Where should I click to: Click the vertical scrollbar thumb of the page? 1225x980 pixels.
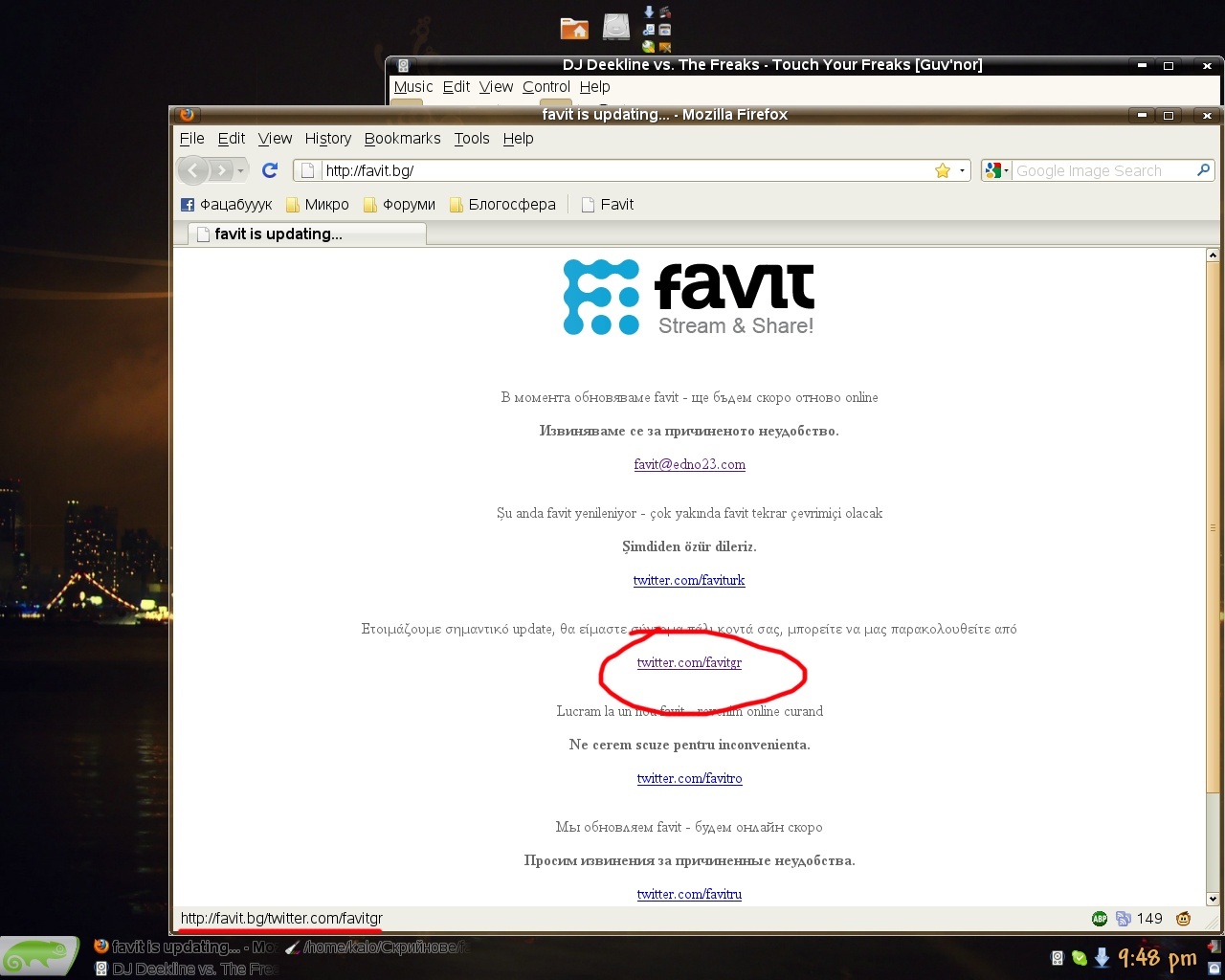coord(1213,527)
